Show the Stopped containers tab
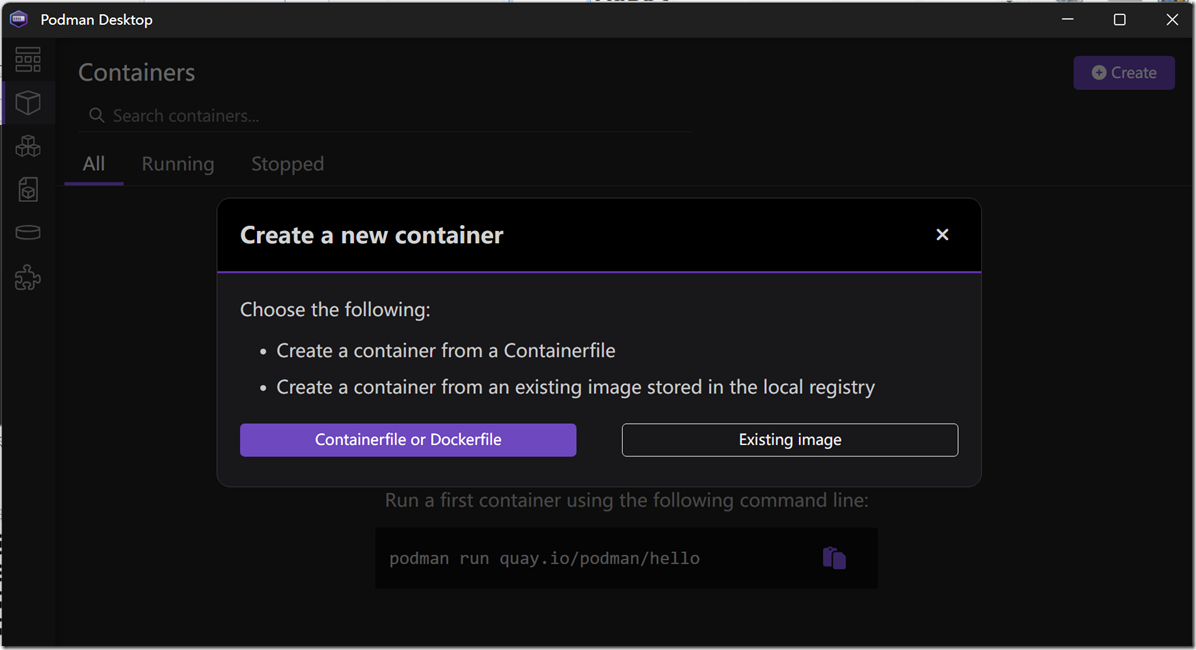The image size is (1196, 650). pyautogui.click(x=288, y=164)
